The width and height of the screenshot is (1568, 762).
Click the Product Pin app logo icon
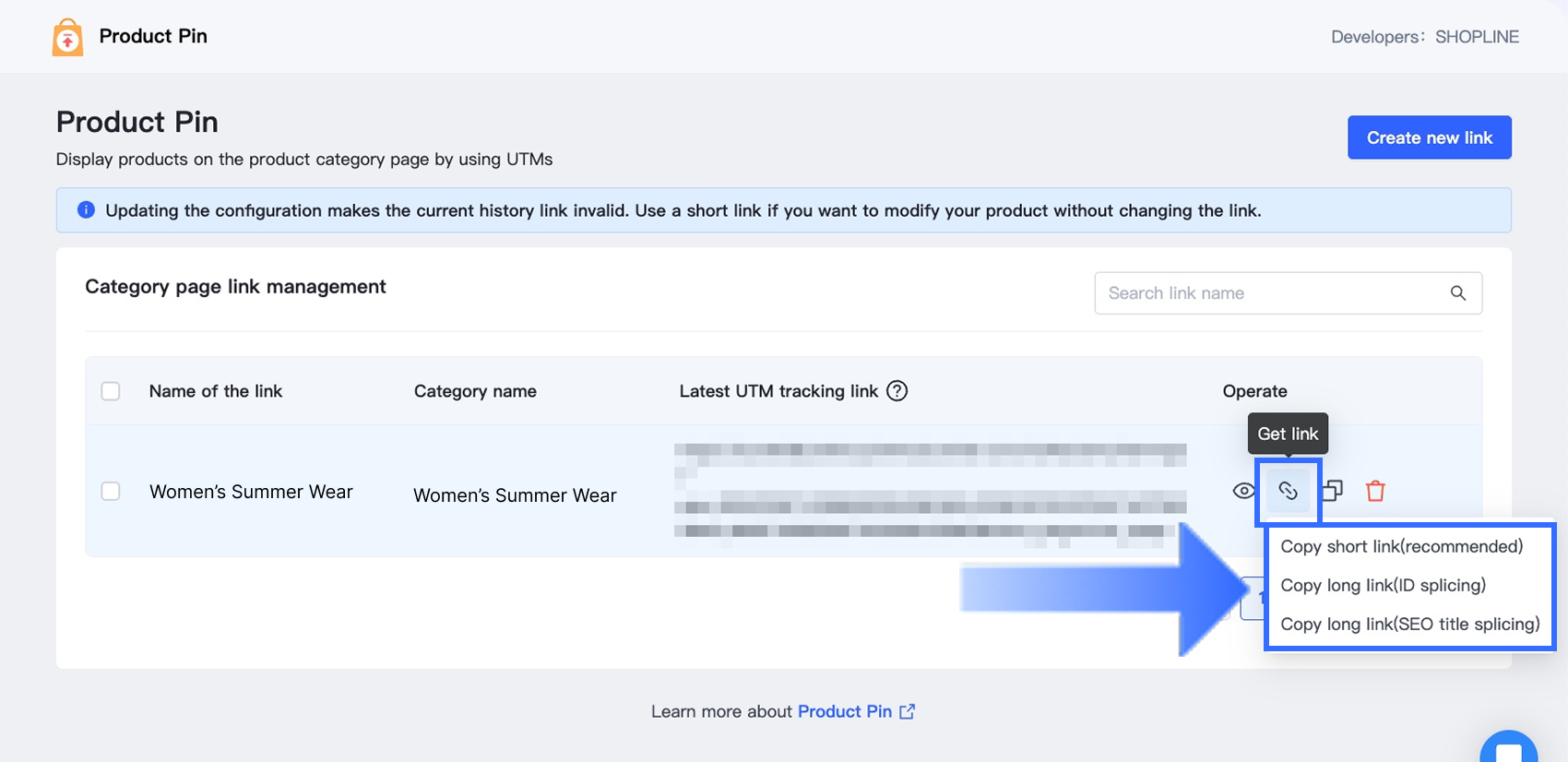(x=67, y=38)
